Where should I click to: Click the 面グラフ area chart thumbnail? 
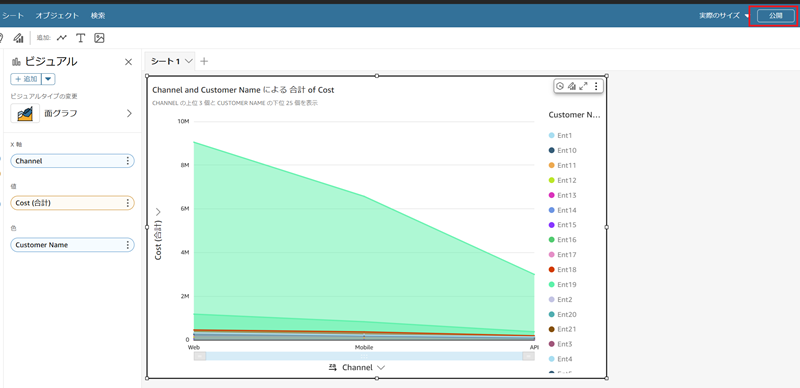click(25, 113)
